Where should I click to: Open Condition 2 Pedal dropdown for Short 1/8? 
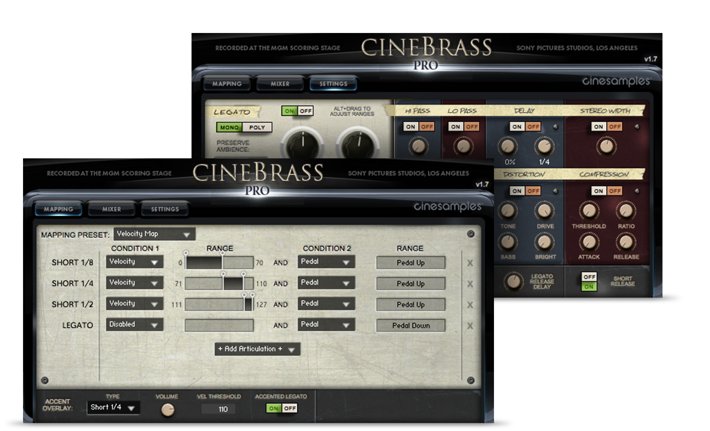326,262
